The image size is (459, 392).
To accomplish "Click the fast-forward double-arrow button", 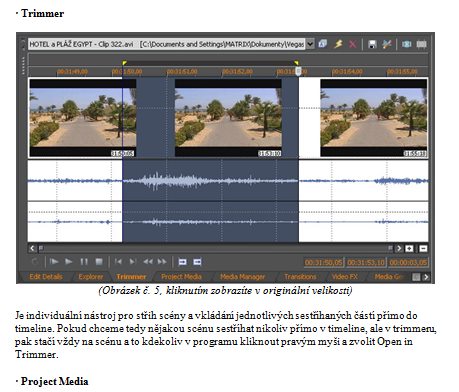I will pyautogui.click(x=162, y=262).
